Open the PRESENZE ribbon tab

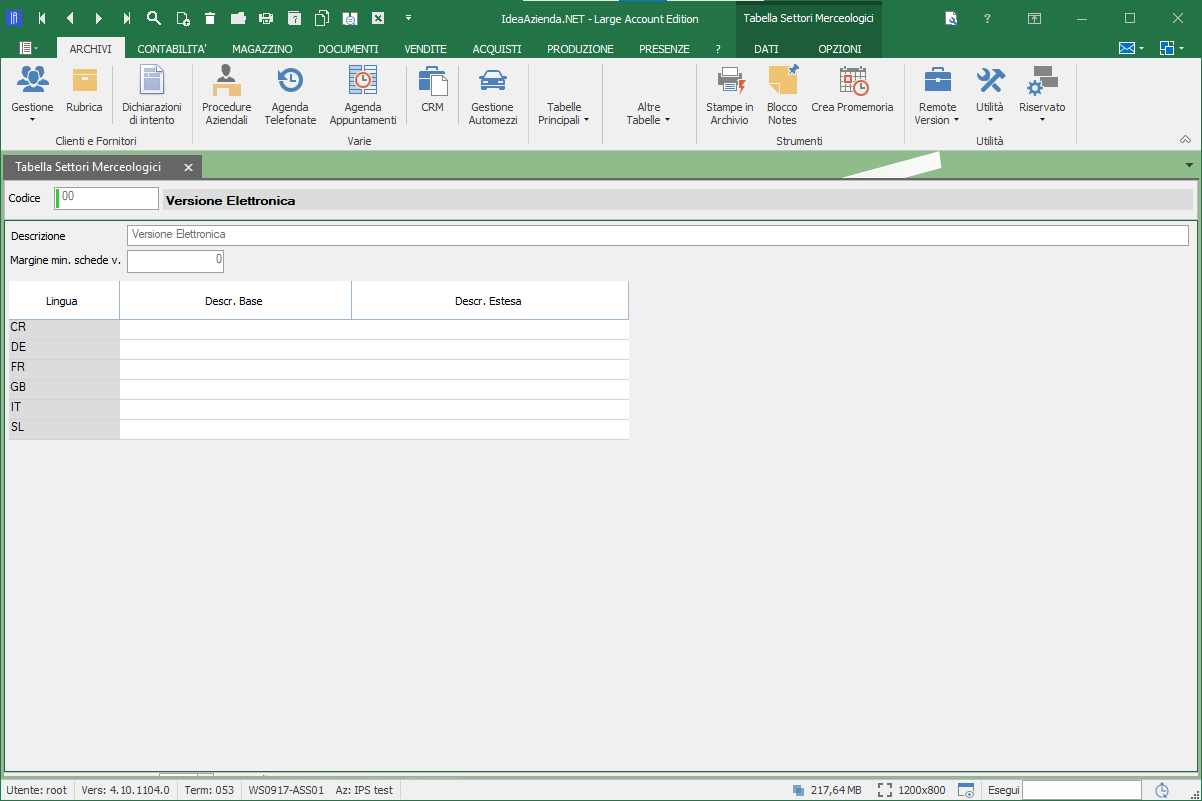point(664,48)
